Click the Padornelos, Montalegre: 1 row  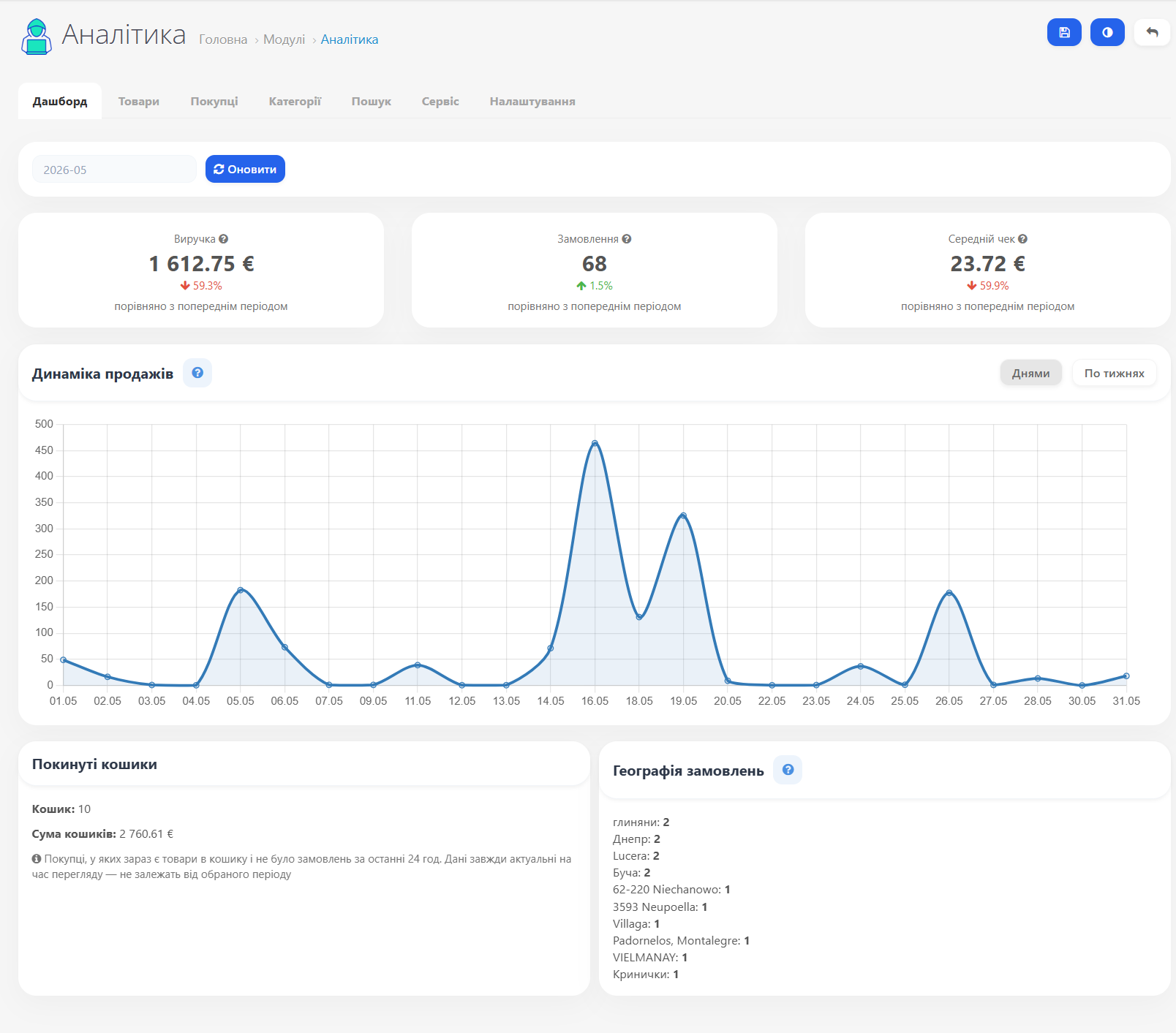pyautogui.click(x=682, y=940)
